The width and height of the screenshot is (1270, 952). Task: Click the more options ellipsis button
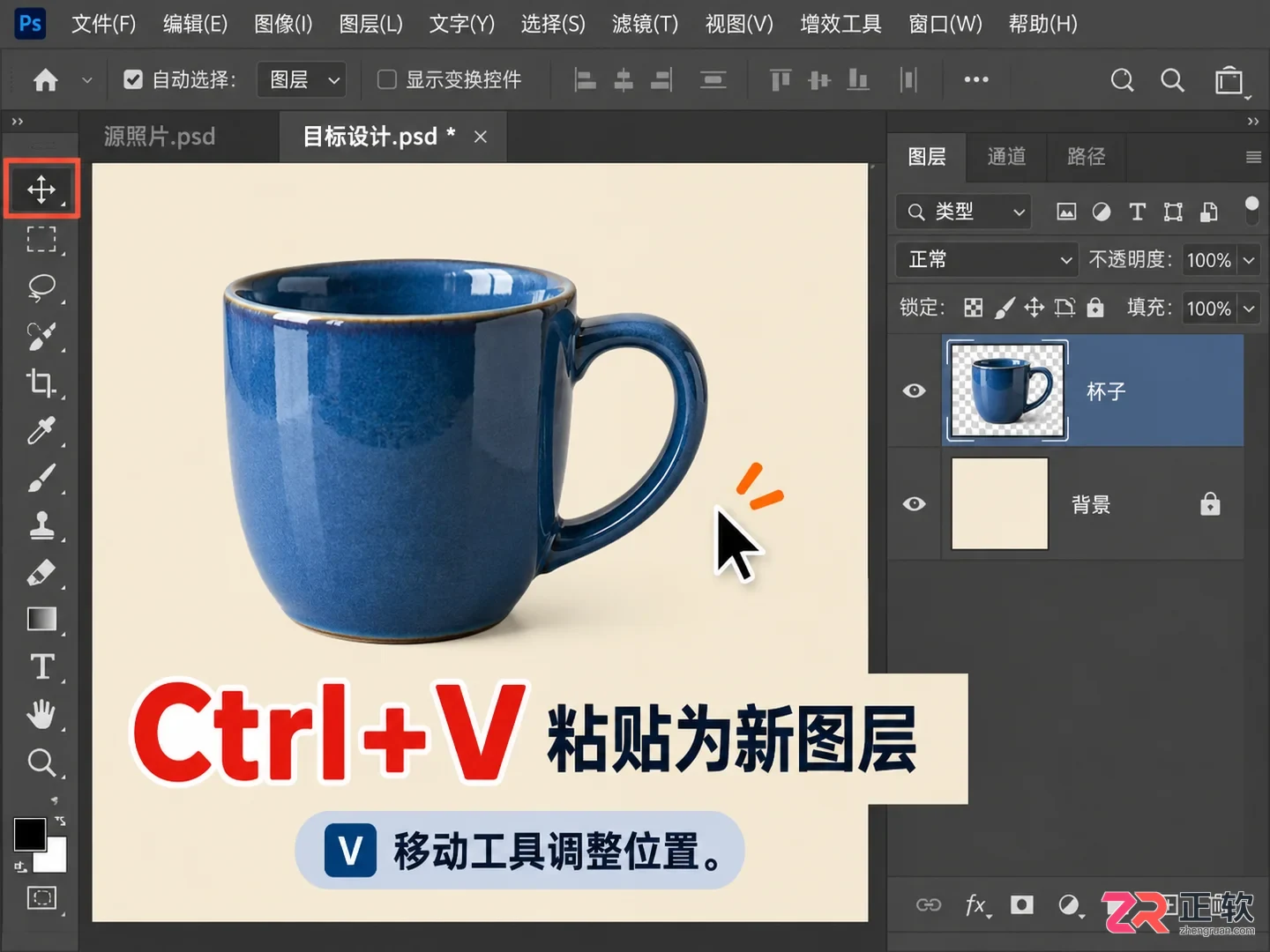click(976, 79)
